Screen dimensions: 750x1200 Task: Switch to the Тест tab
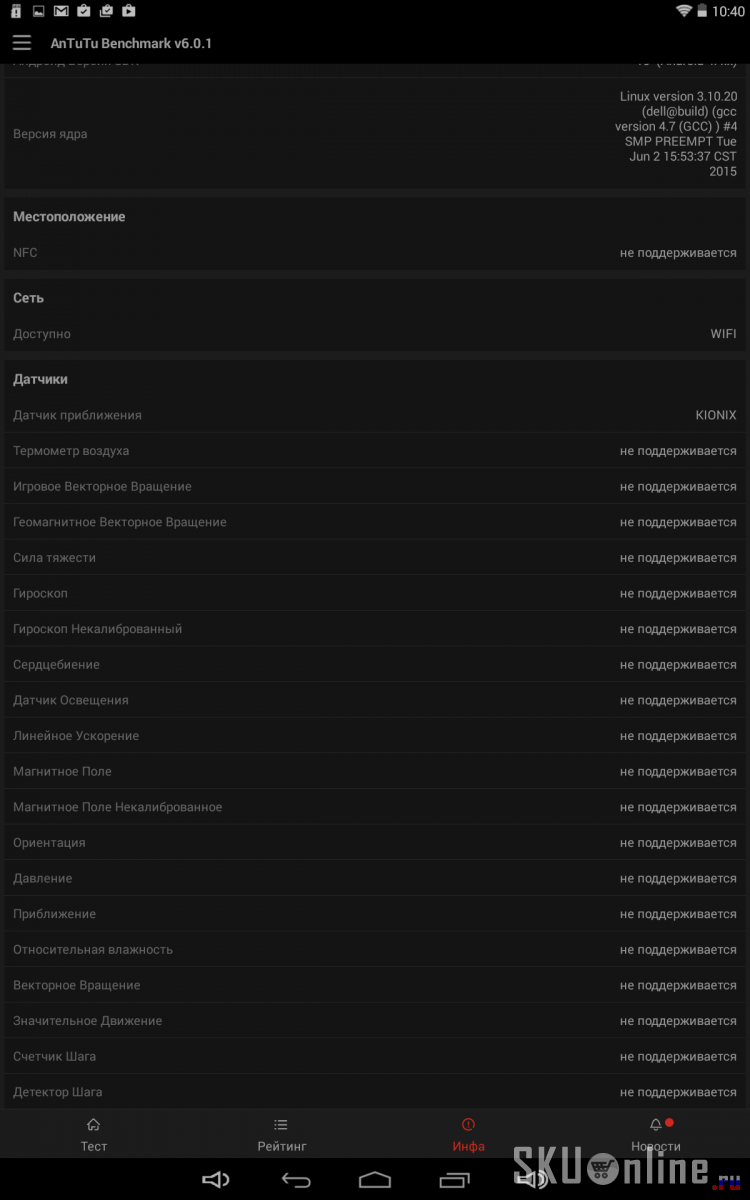[x=94, y=1135]
